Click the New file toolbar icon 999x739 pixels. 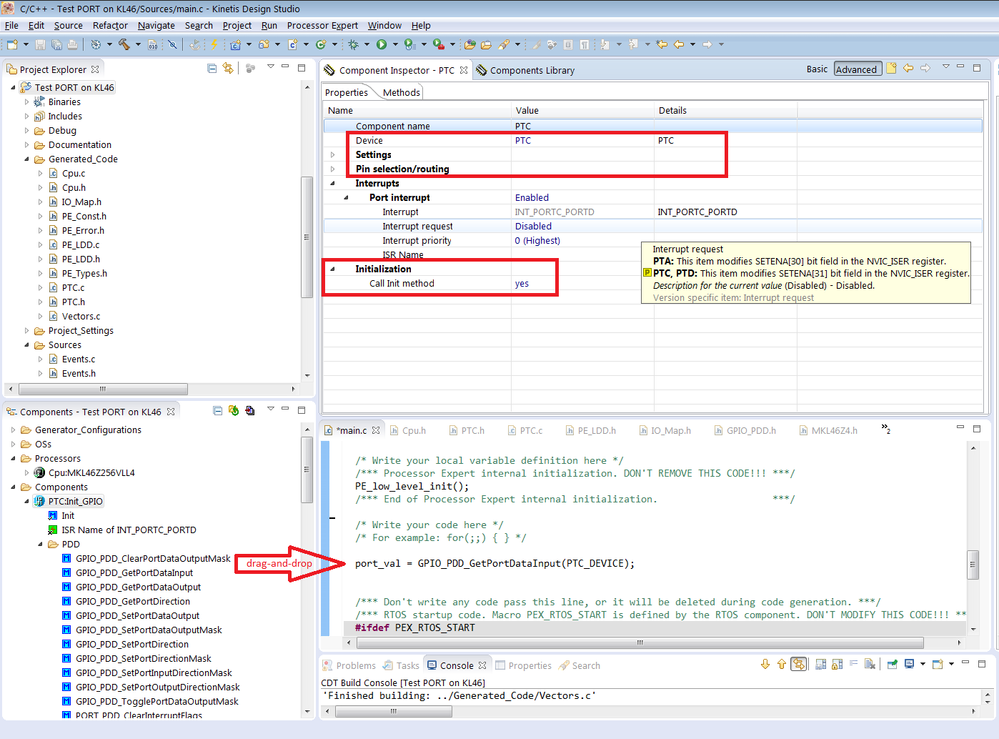pyautogui.click(x=12, y=45)
